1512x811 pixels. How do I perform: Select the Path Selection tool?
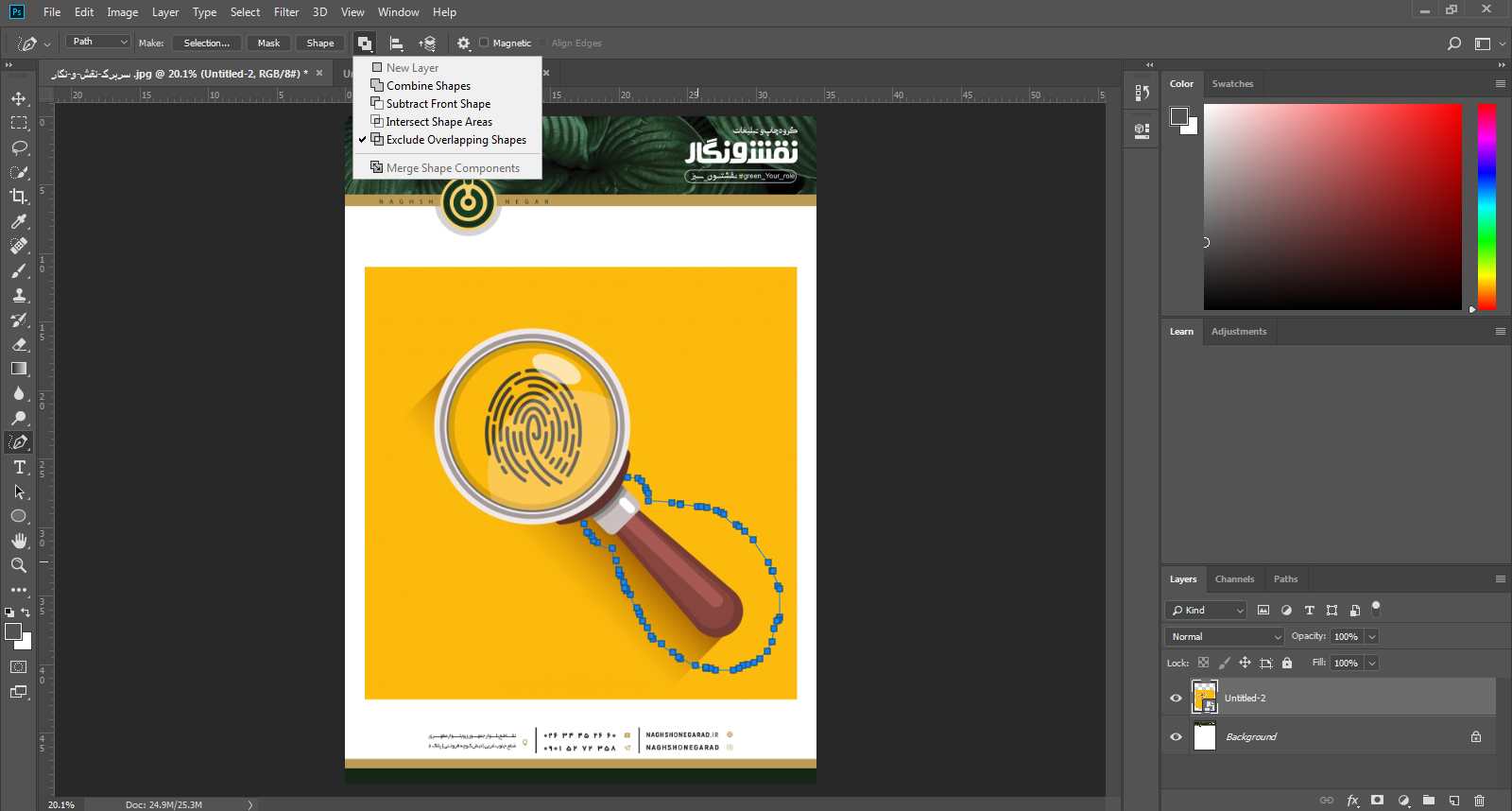19,492
